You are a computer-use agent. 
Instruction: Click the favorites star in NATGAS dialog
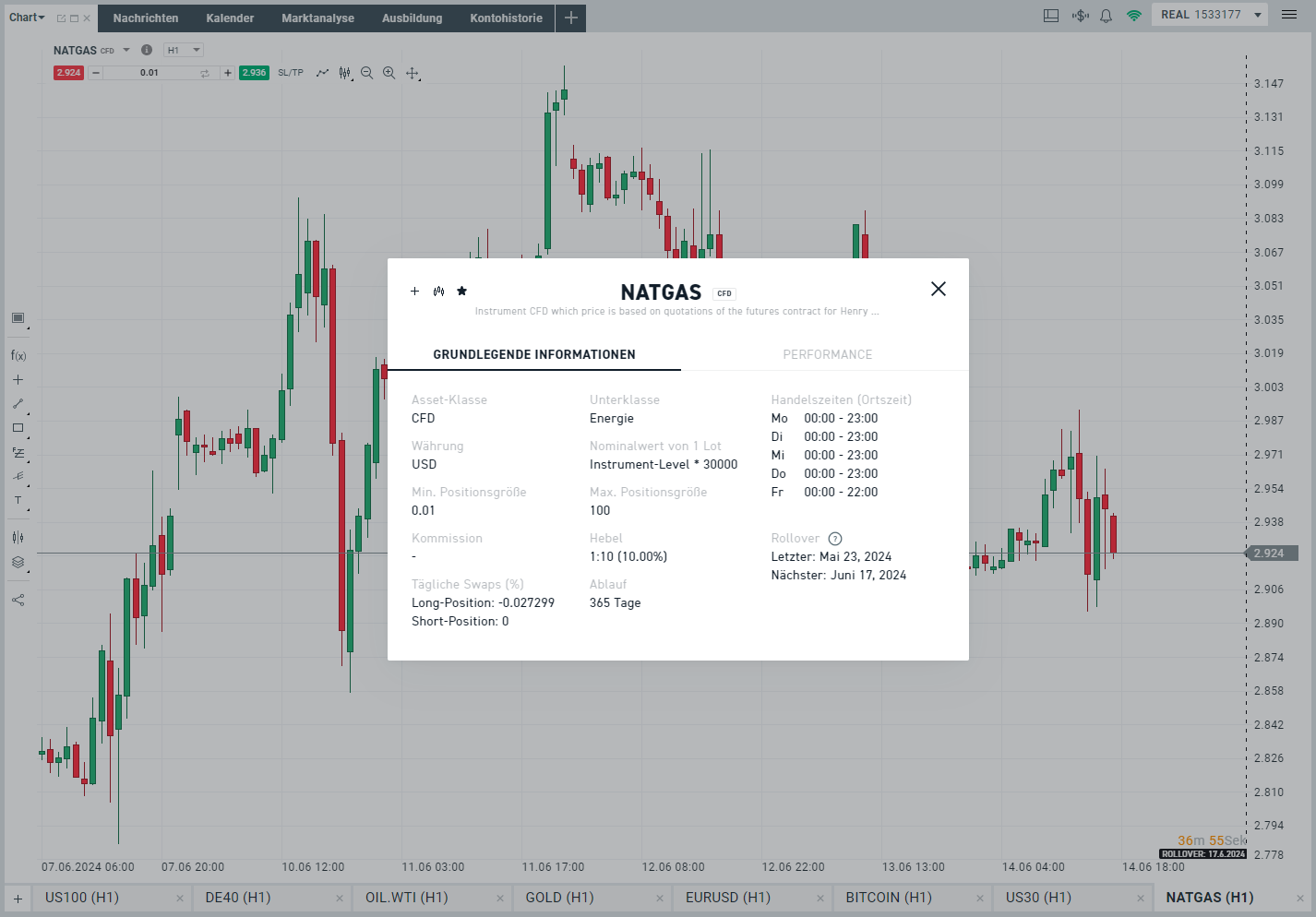[x=461, y=291]
